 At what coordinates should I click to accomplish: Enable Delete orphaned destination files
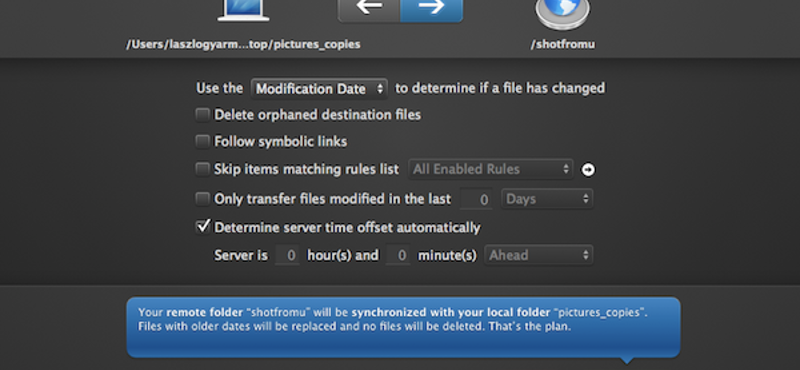tap(203, 115)
